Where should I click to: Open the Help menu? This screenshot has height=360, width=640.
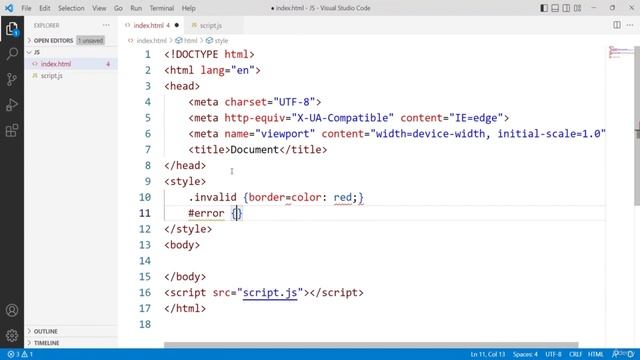click(x=188, y=8)
